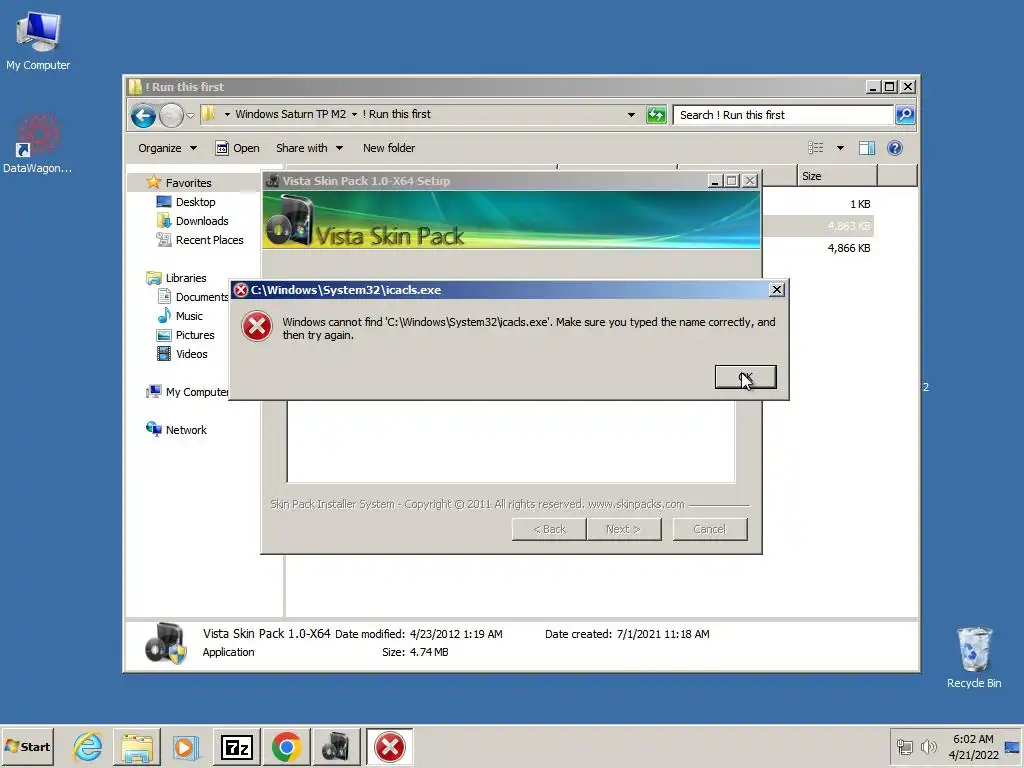Open the recent locations dropdown arrow
The width and height of the screenshot is (1024, 768).
[190, 116]
